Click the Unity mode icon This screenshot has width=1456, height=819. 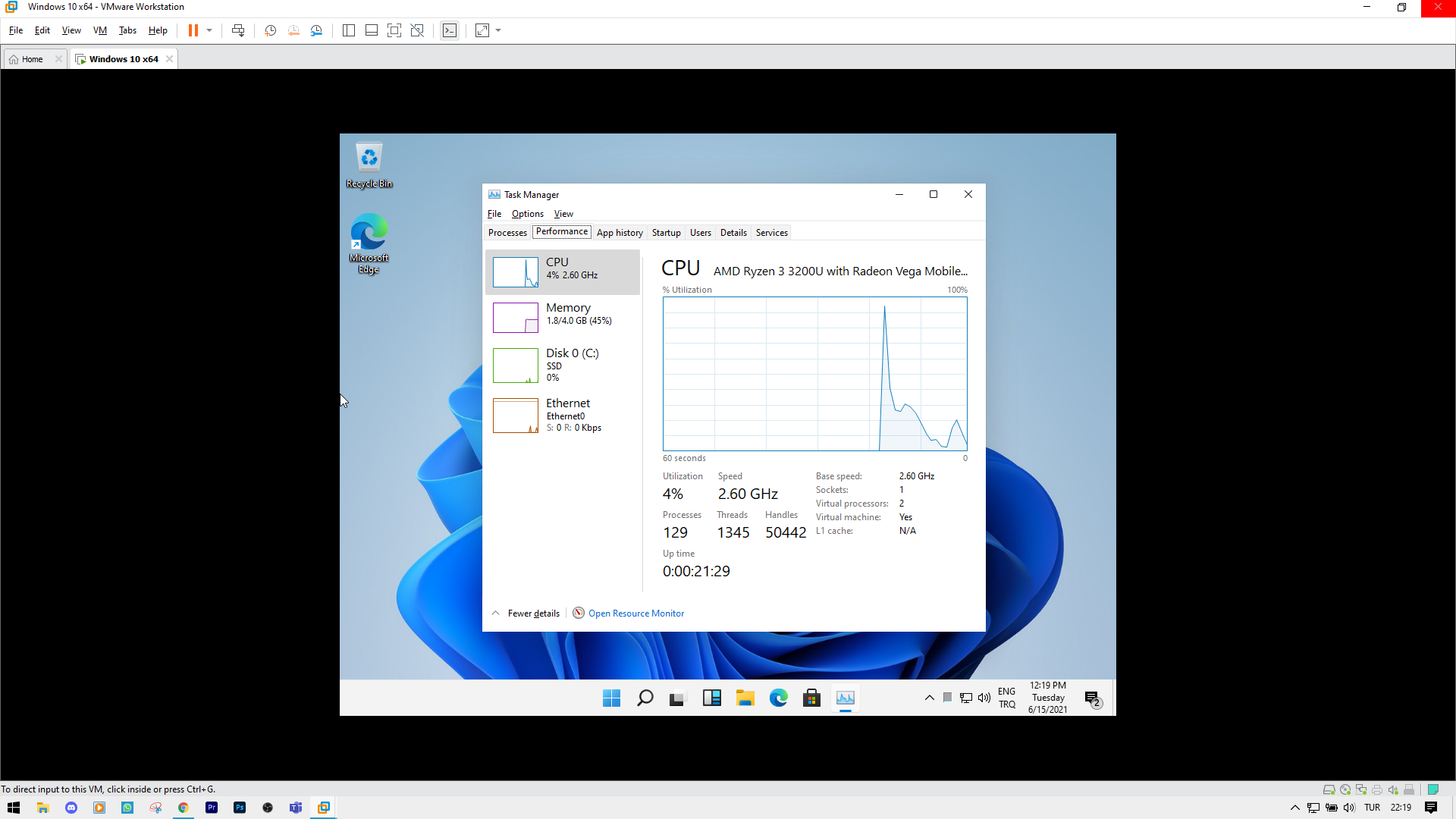pos(417,30)
